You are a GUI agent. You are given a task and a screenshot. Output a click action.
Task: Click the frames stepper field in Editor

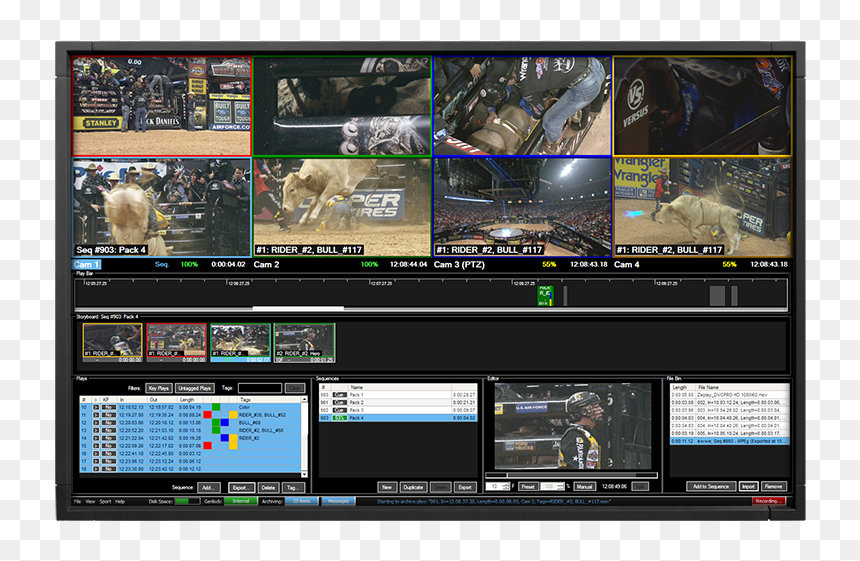[x=499, y=486]
